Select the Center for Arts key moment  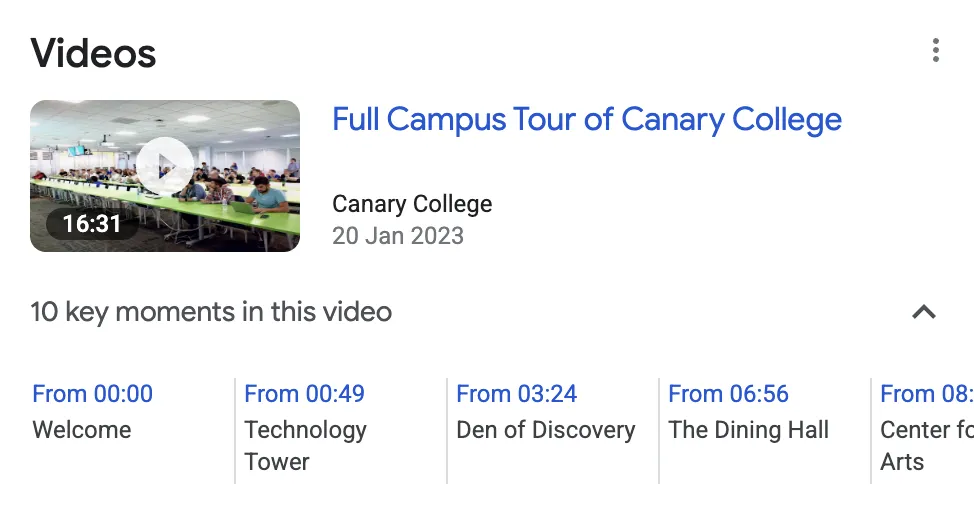point(926,445)
